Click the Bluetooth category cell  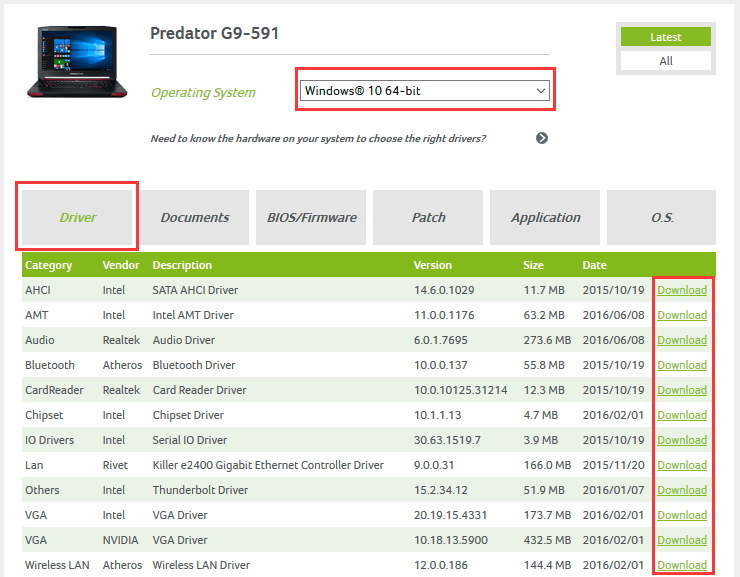(x=50, y=365)
